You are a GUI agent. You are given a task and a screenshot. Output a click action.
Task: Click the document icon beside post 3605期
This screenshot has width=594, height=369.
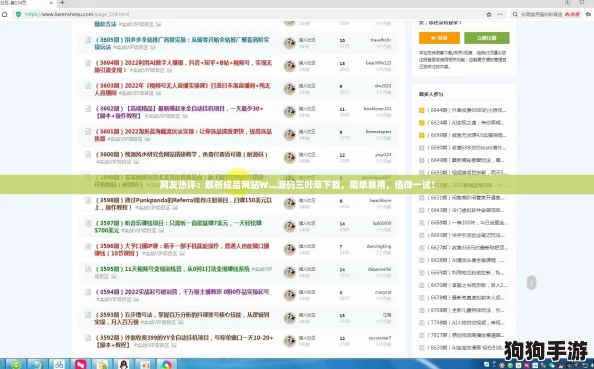88,40
